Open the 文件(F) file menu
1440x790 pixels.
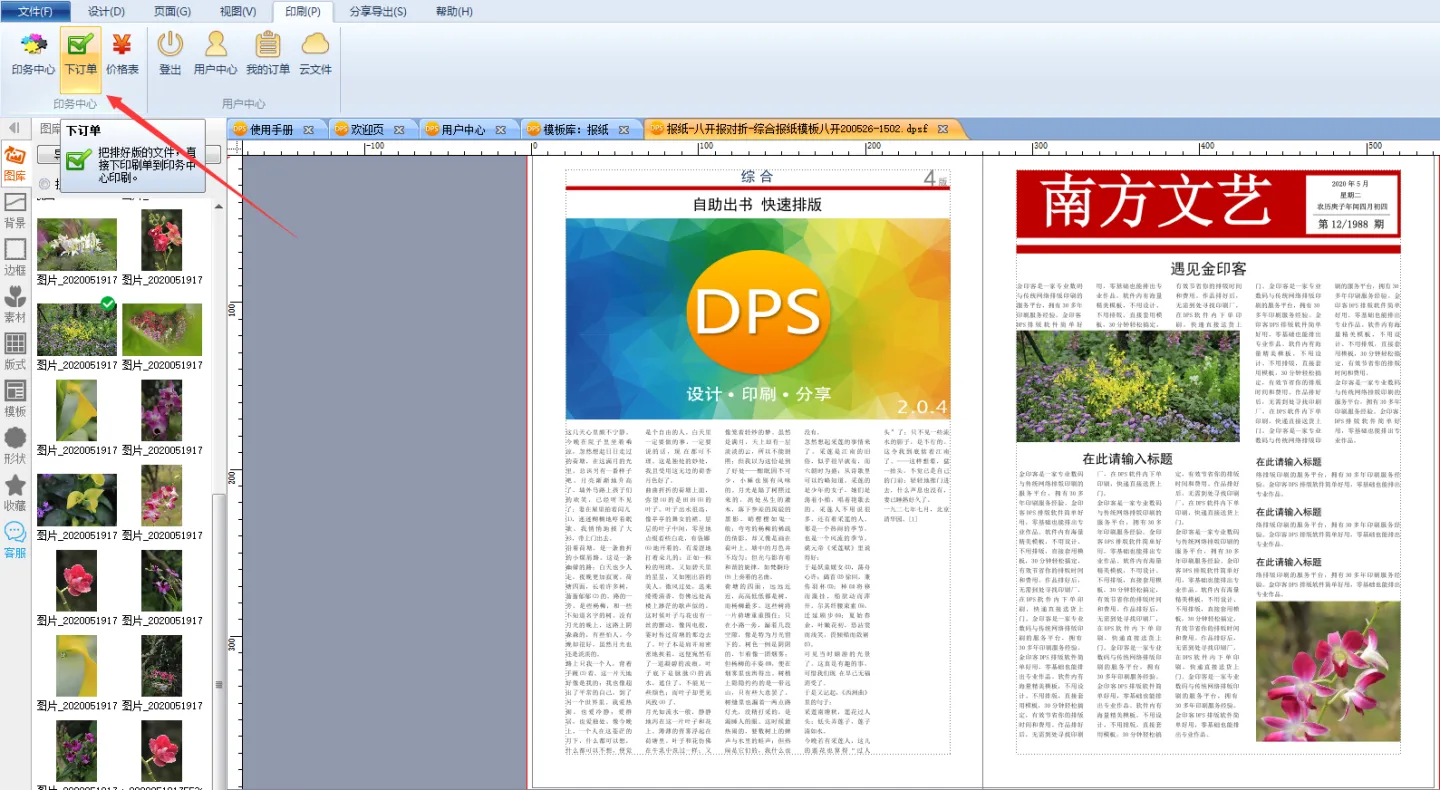36,11
